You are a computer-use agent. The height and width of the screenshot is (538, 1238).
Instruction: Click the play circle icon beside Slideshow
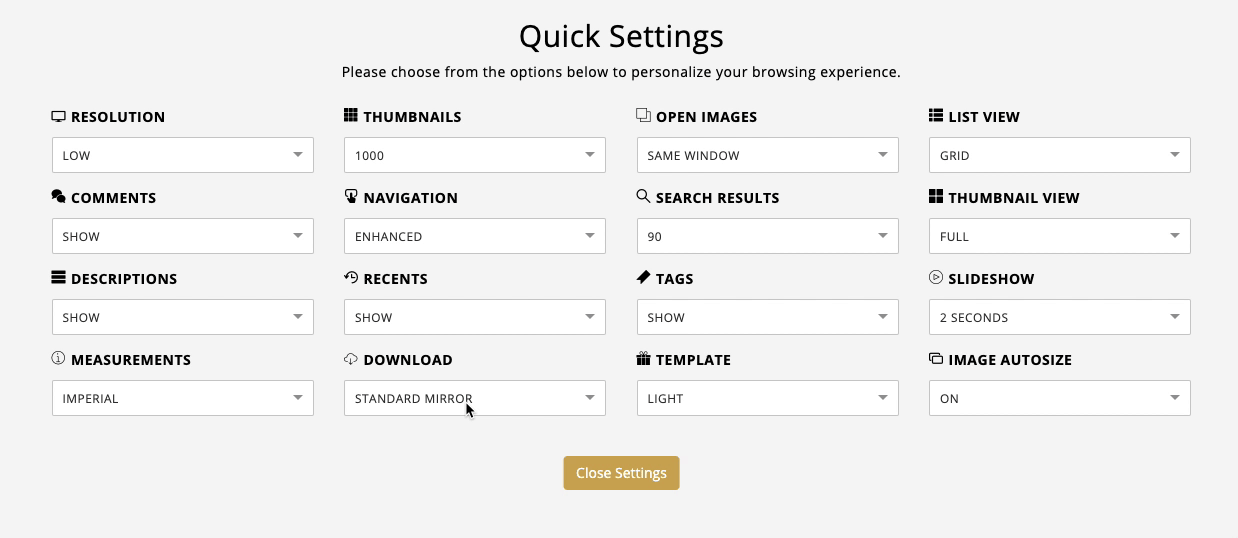pyautogui.click(x=936, y=278)
